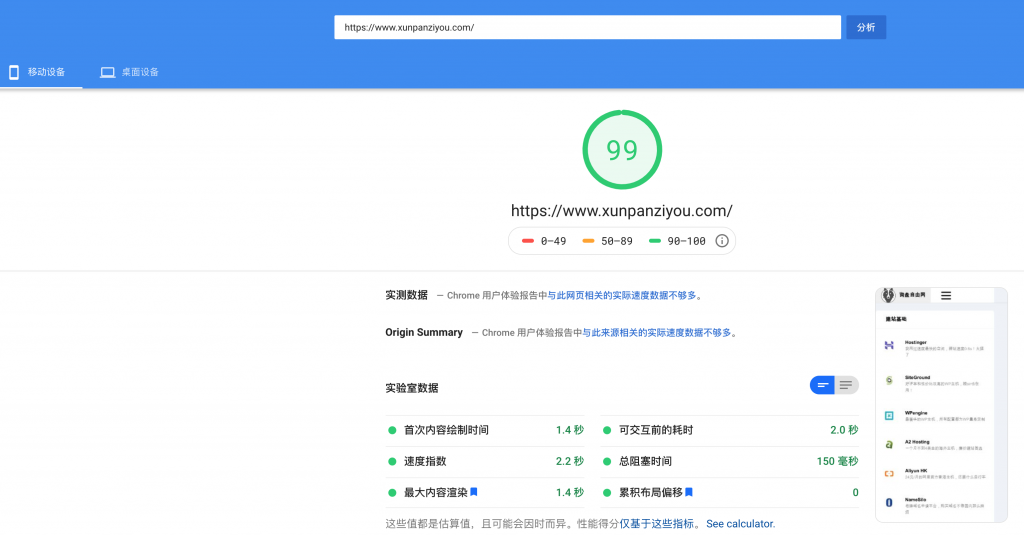This screenshot has height=536, width=1024.
Task: Click bookmark icon next to 累积布局偏移
Action: pyautogui.click(x=689, y=492)
